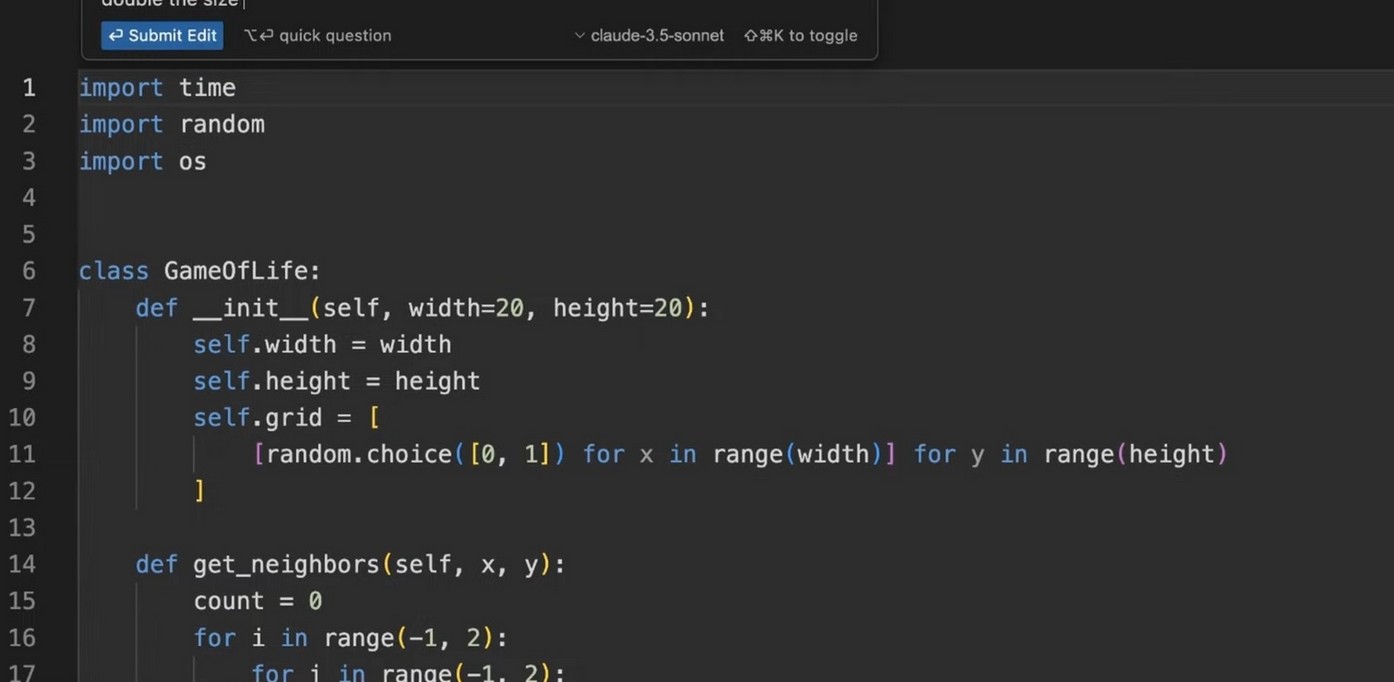Place cursor on the import os line

(x=142, y=161)
